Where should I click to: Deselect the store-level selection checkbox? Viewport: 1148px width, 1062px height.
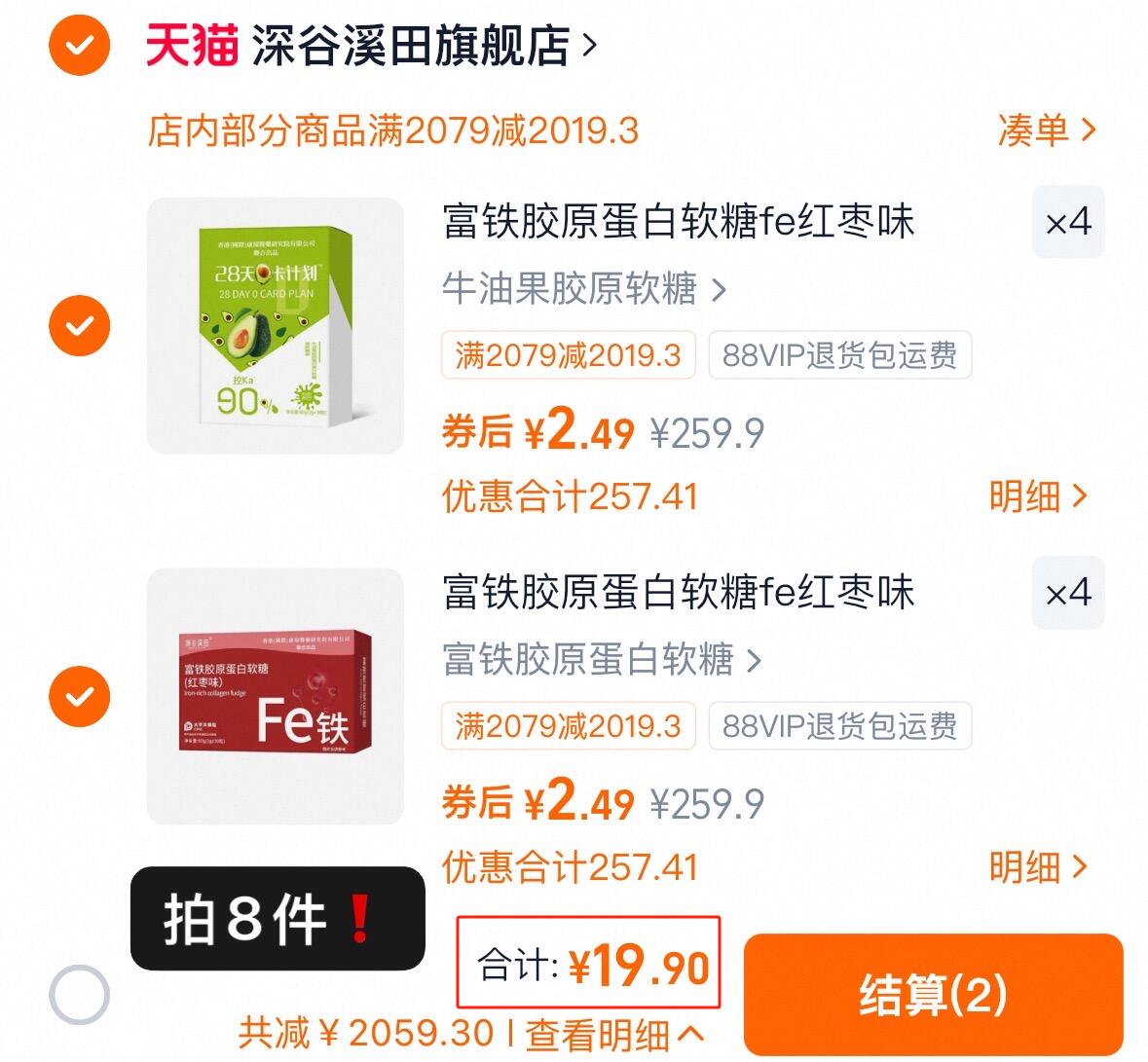pyautogui.click(x=81, y=44)
